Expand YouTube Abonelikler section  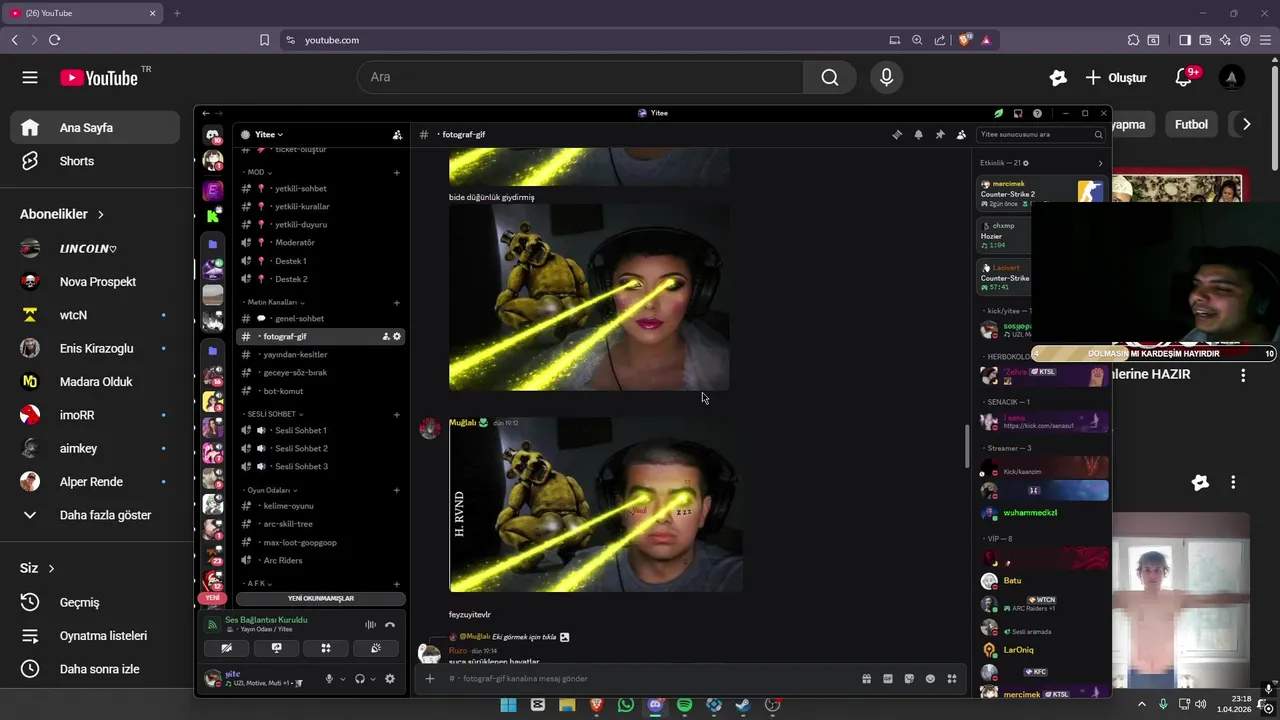coord(62,214)
